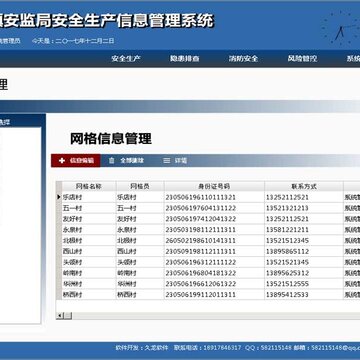
Task: Click phone number 13521321213
Action: pyautogui.click(x=287, y=208)
